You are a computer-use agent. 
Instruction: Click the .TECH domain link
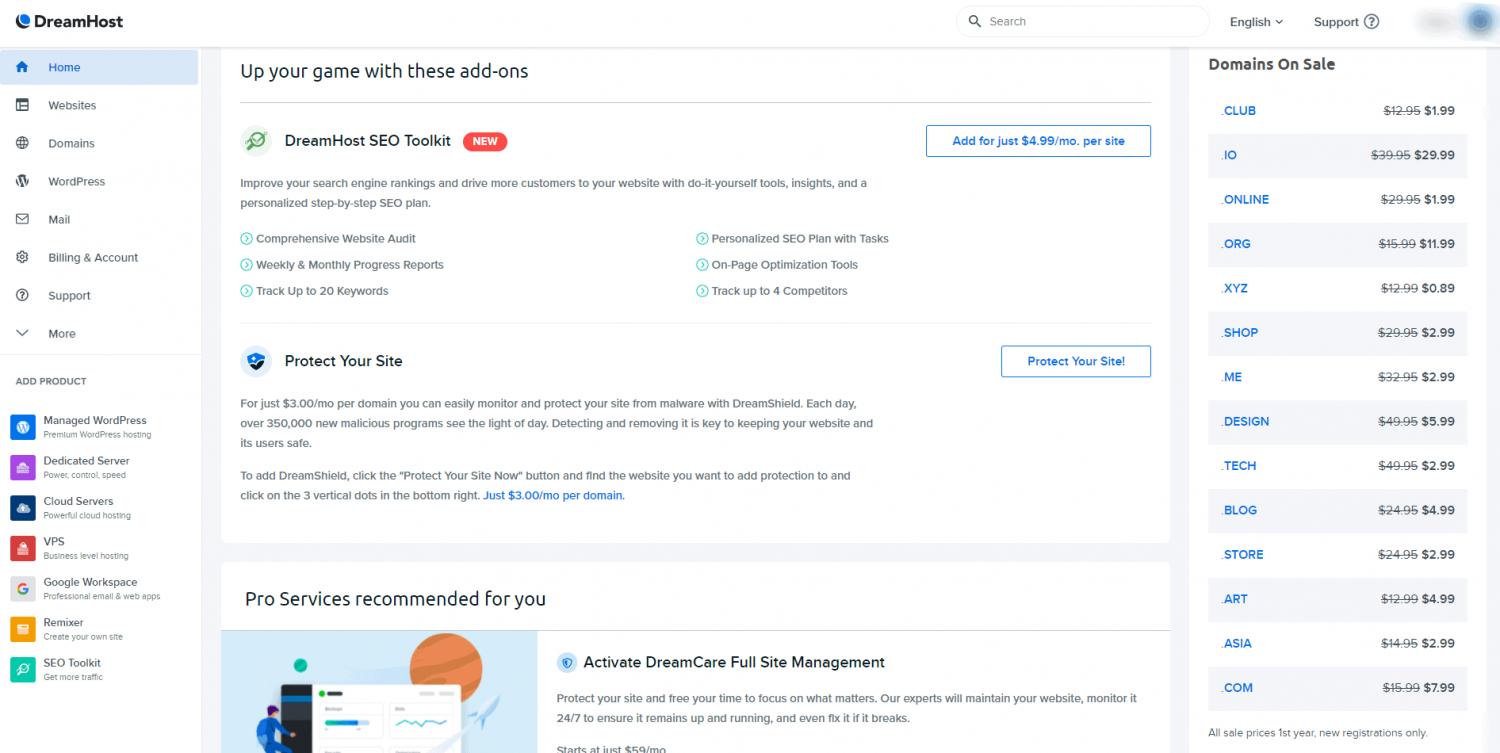[x=1238, y=465]
